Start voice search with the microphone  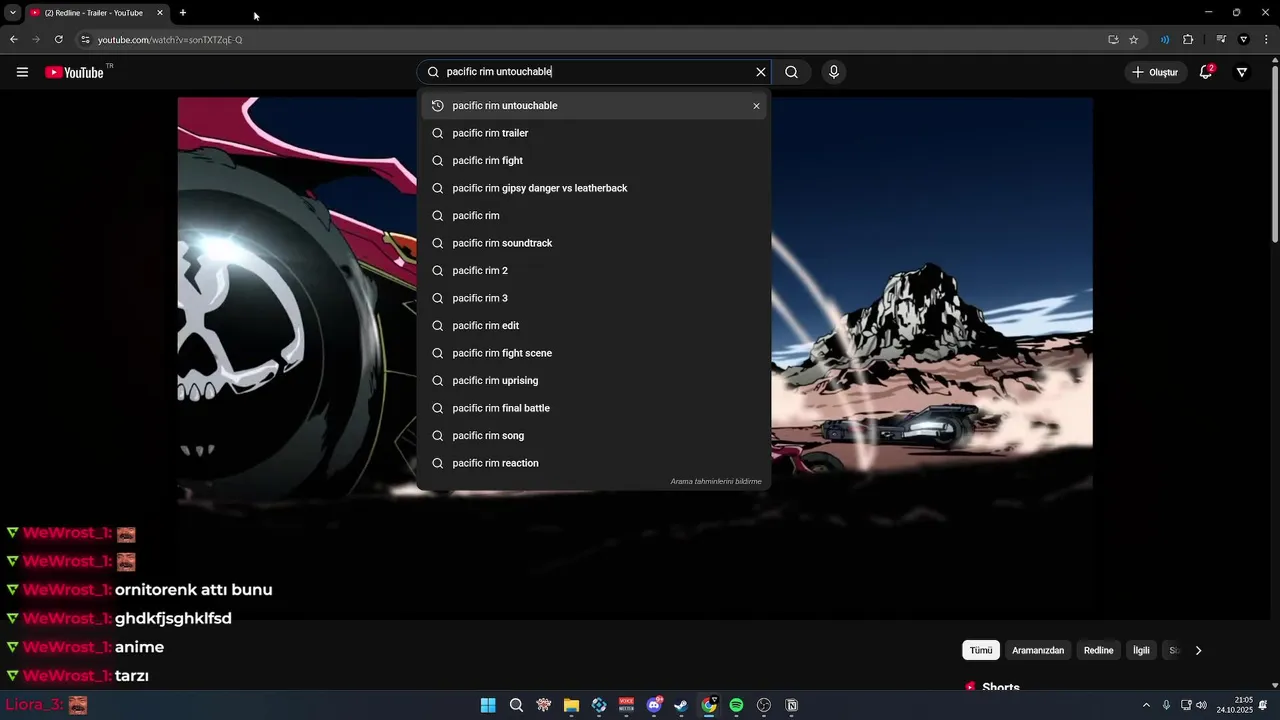pos(834,72)
